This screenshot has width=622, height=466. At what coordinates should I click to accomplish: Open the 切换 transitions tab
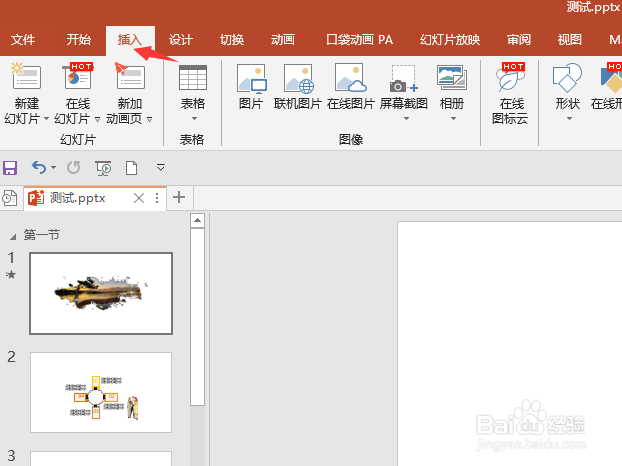coord(232,40)
